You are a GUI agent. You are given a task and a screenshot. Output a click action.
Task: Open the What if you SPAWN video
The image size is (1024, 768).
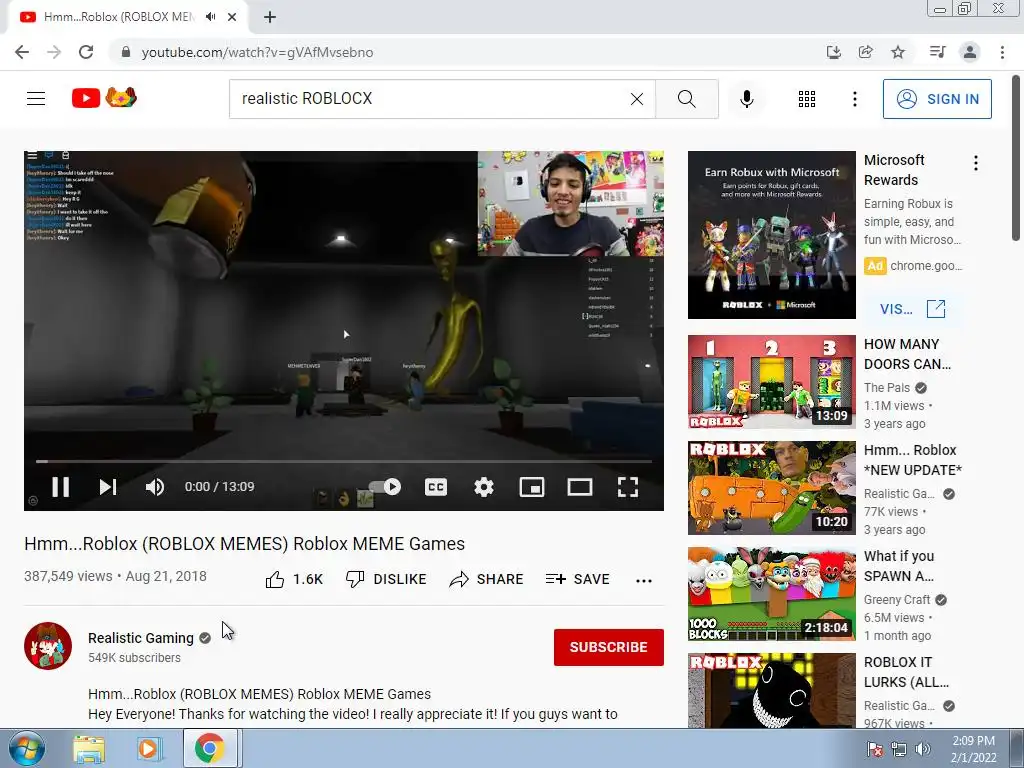tap(771, 594)
